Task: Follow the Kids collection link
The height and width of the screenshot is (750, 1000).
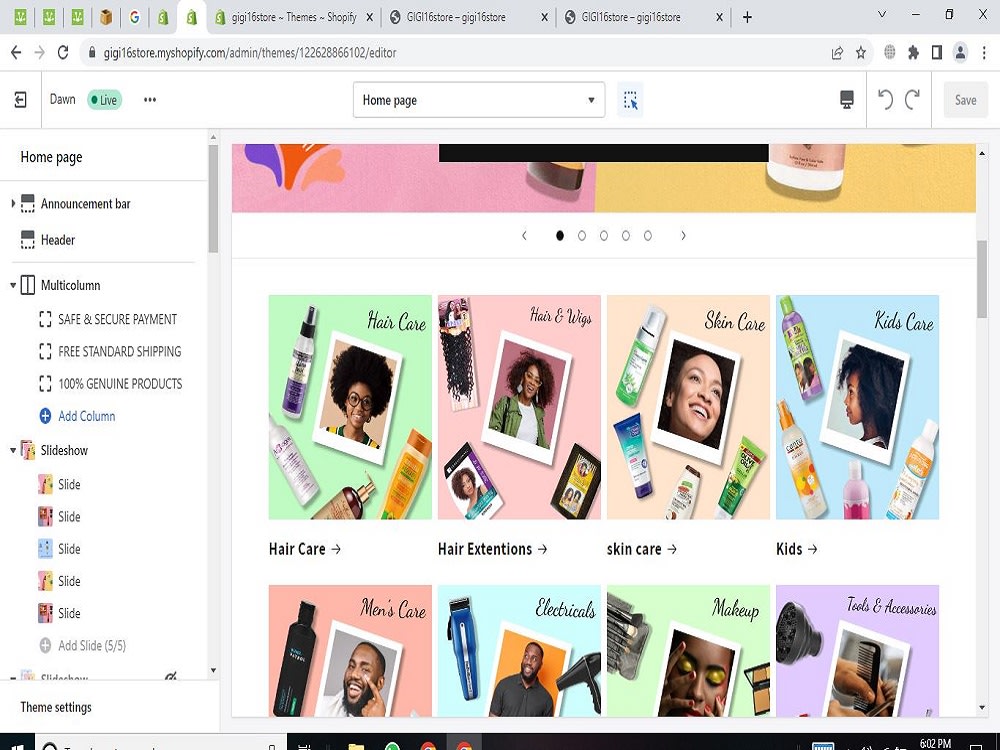Action: click(x=797, y=549)
